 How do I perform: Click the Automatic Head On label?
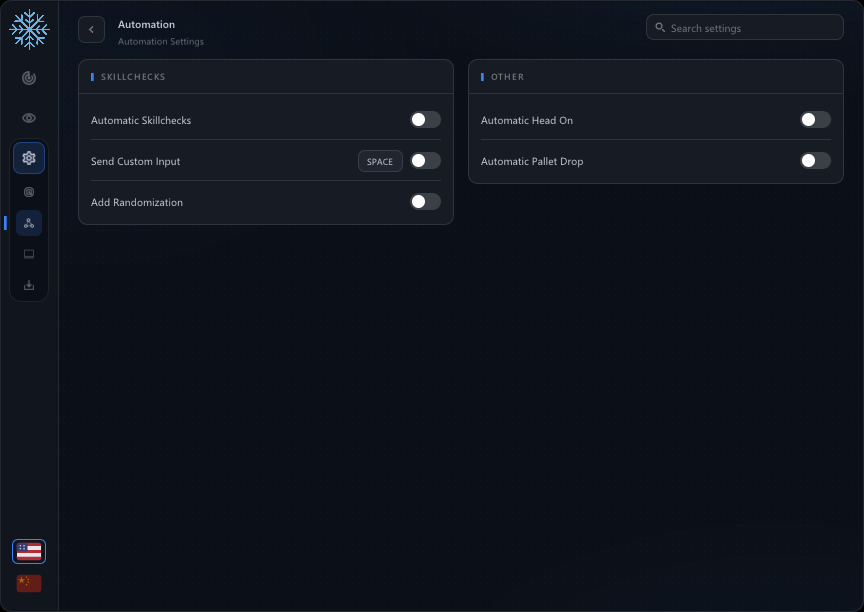point(527,120)
